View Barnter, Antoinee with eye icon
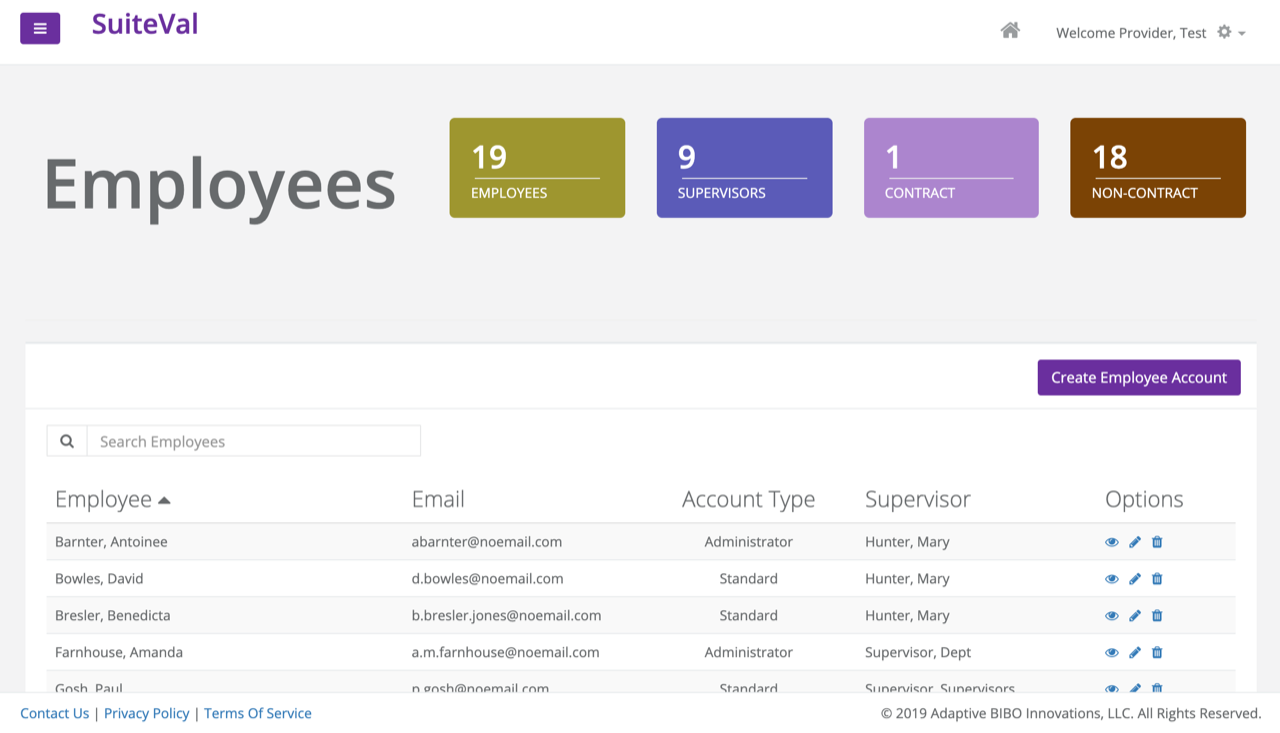Image resolution: width=1280 pixels, height=733 pixels. click(1112, 542)
